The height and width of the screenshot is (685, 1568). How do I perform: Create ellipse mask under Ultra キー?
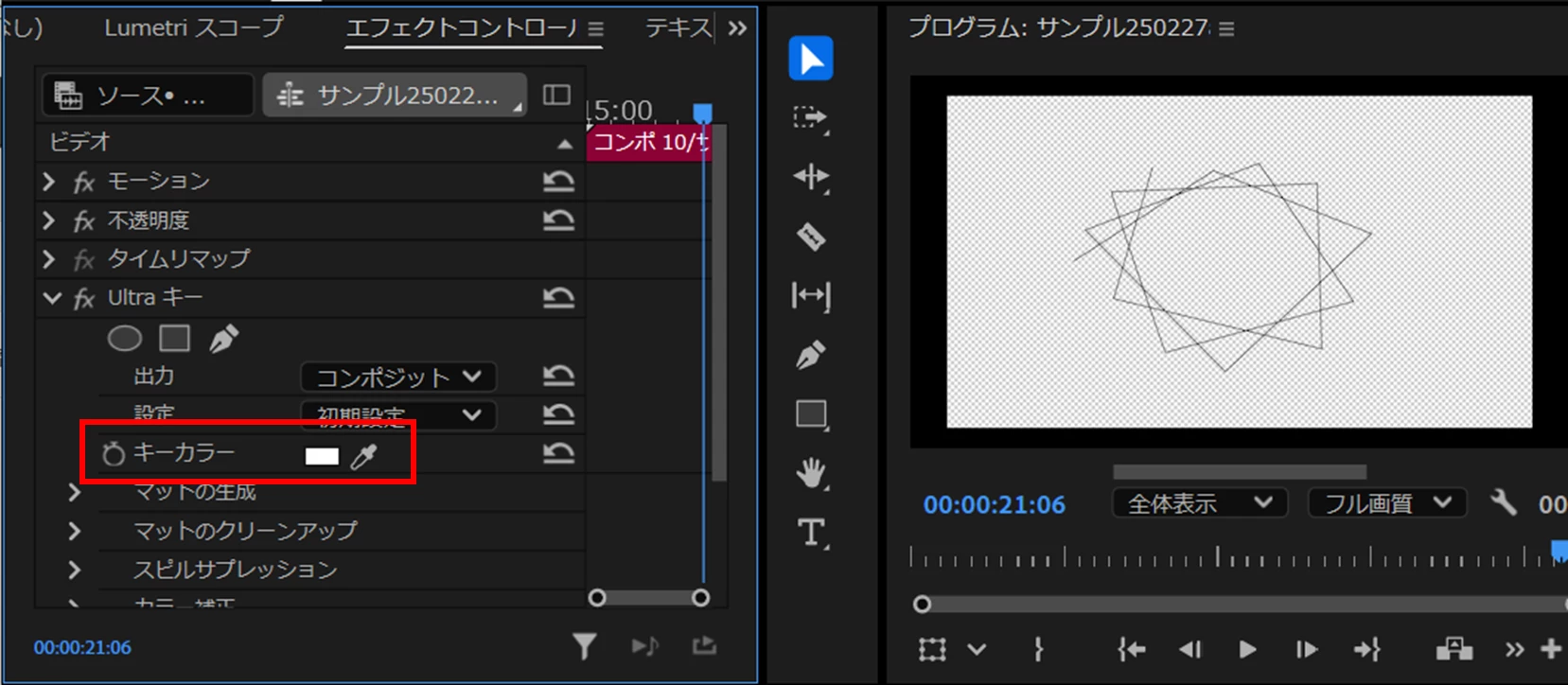click(125, 338)
